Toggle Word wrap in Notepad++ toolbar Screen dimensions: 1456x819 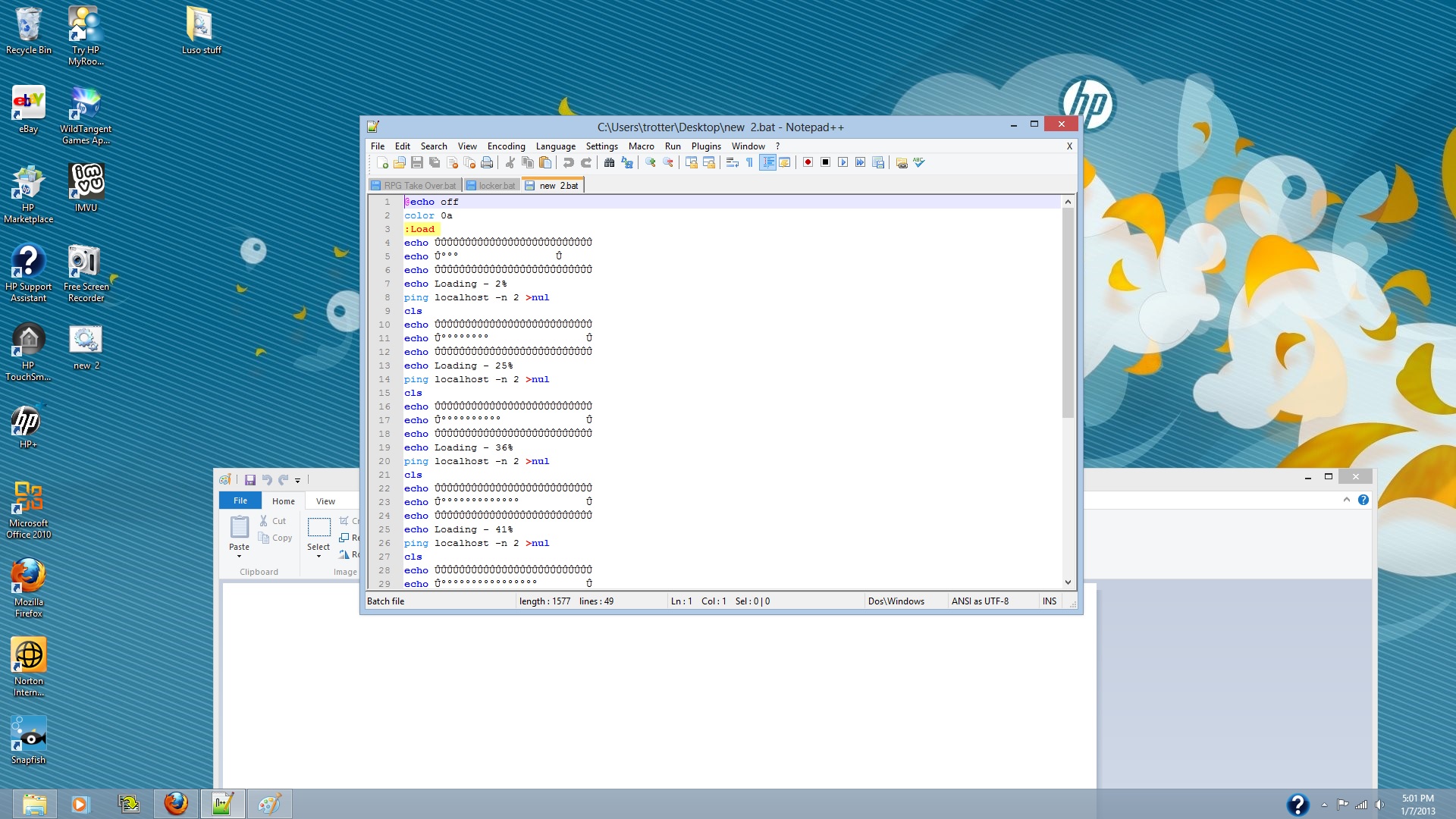[733, 162]
